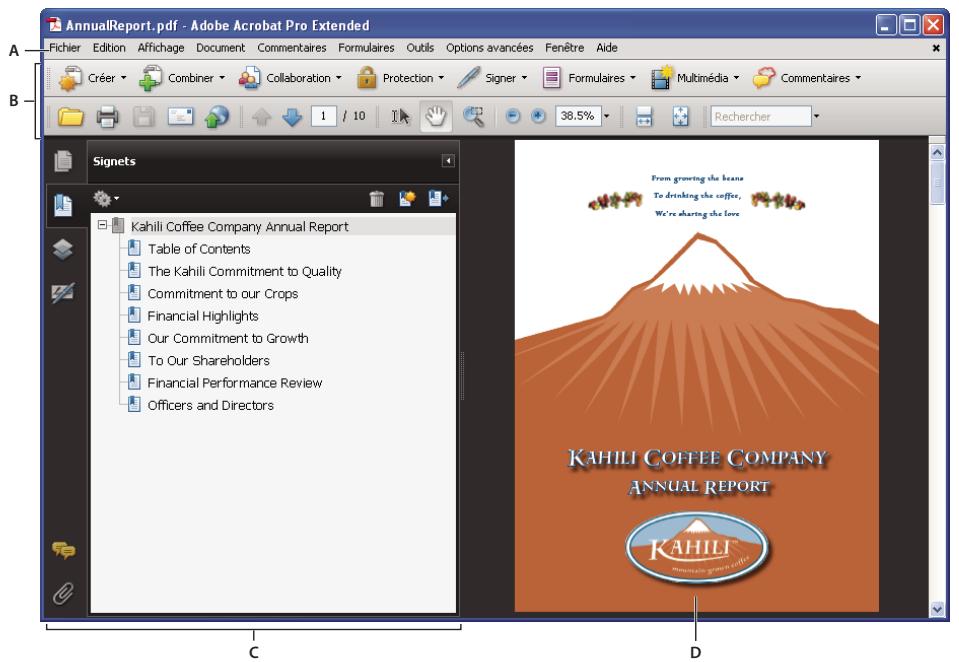Viewport: 959px width, 662px height.
Task: Click in the Rechercher search field
Action: click(759, 116)
